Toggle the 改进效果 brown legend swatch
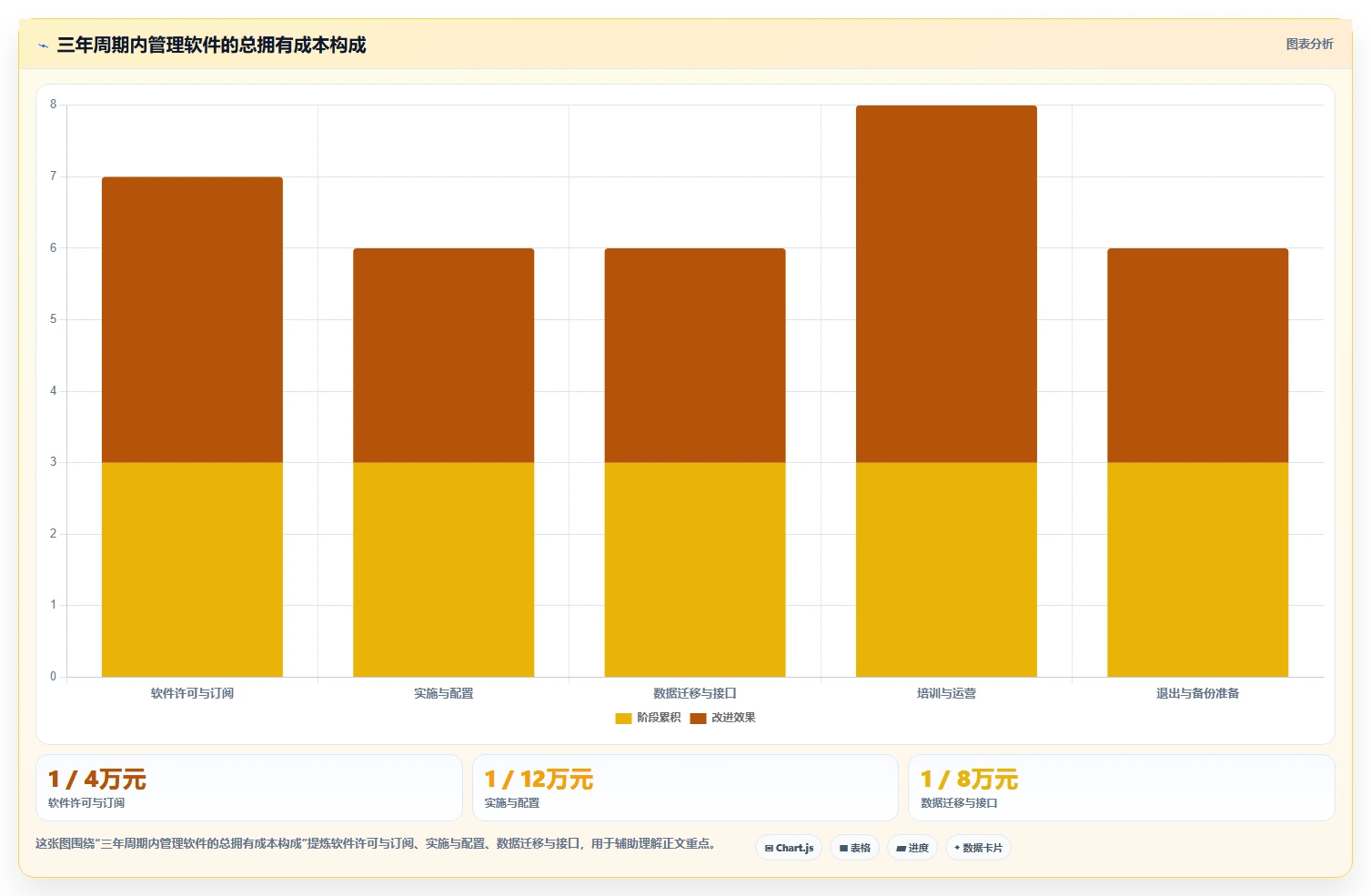 (698, 718)
